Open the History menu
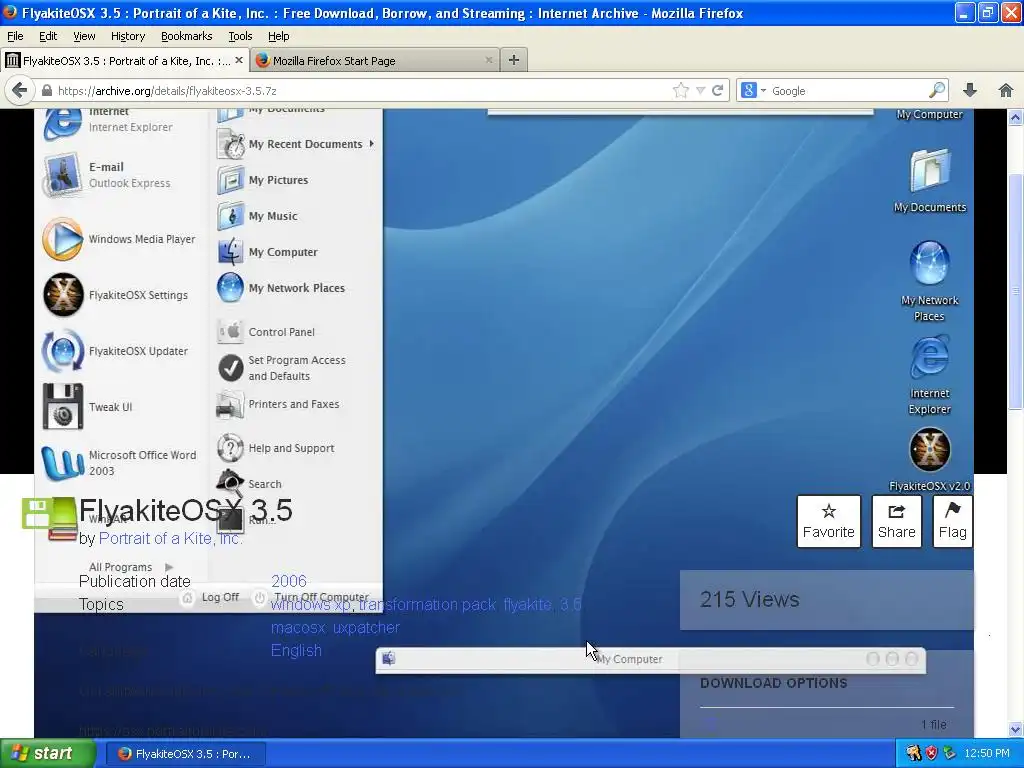Viewport: 1024px width, 768px height. coord(128,36)
